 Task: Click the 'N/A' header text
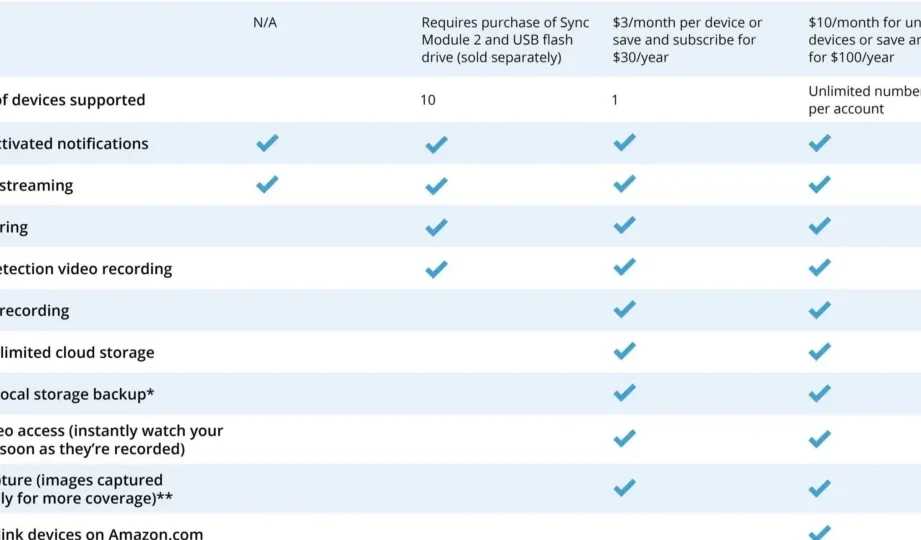(x=265, y=23)
